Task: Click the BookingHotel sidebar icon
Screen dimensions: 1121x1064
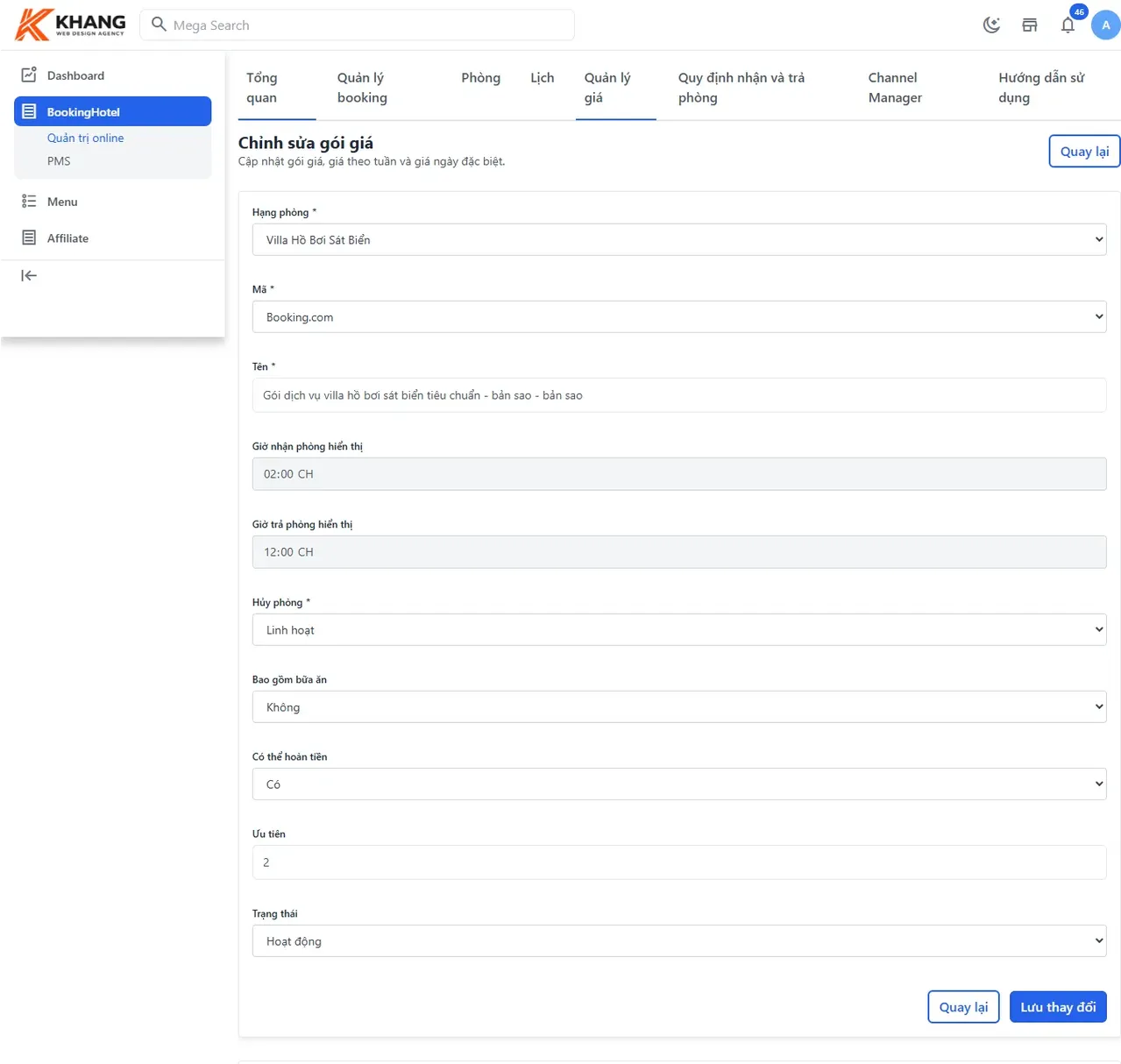Action: (29, 111)
